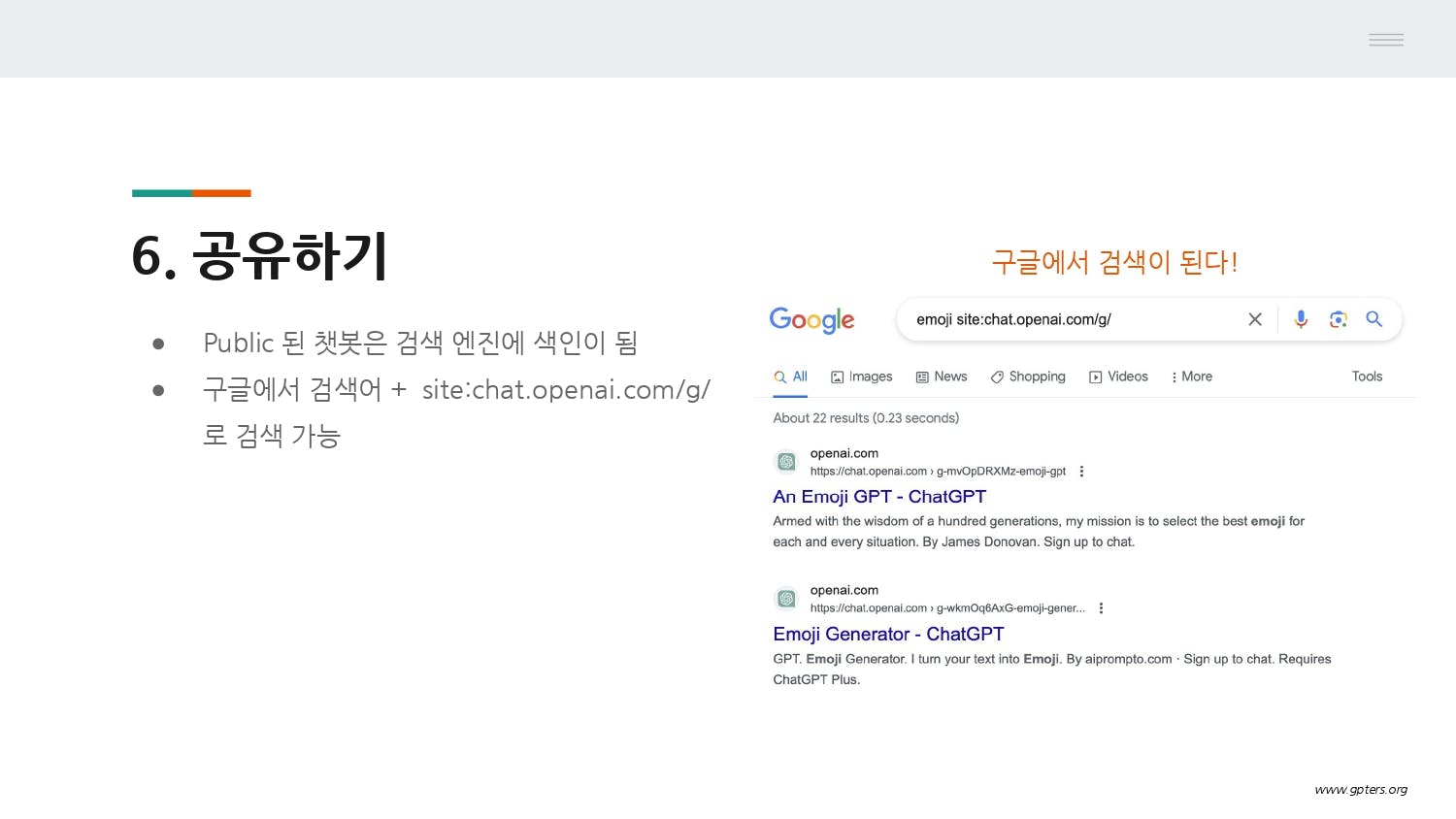Switch to the Videos tab

(x=1118, y=377)
